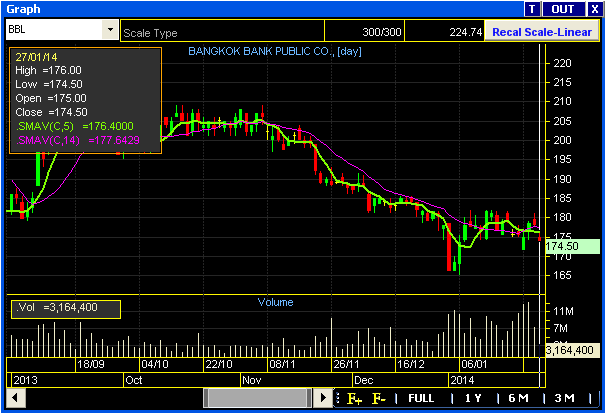Click the 185 price axis label
This screenshot has width=606, height=414.
pos(562,198)
